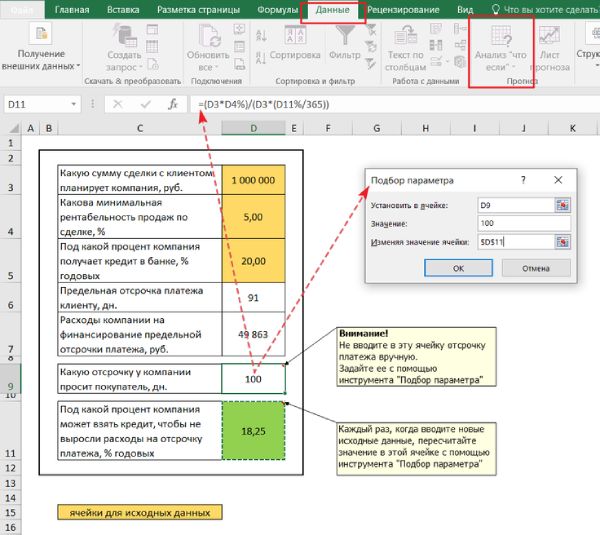Image resolution: width=600 pixels, height=535 pixels.
Task: Click the range selector next to D9 field
Action: tap(563, 204)
